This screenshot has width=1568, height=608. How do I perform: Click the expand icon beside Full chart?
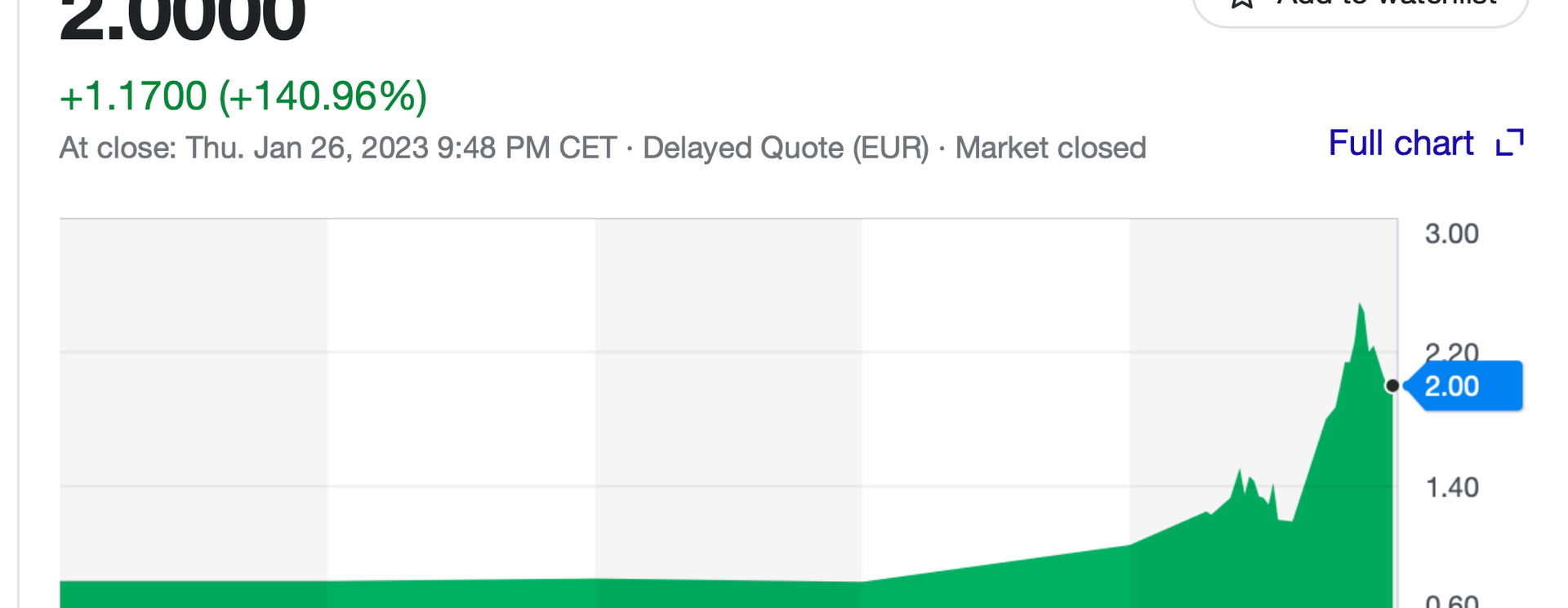(x=1510, y=143)
